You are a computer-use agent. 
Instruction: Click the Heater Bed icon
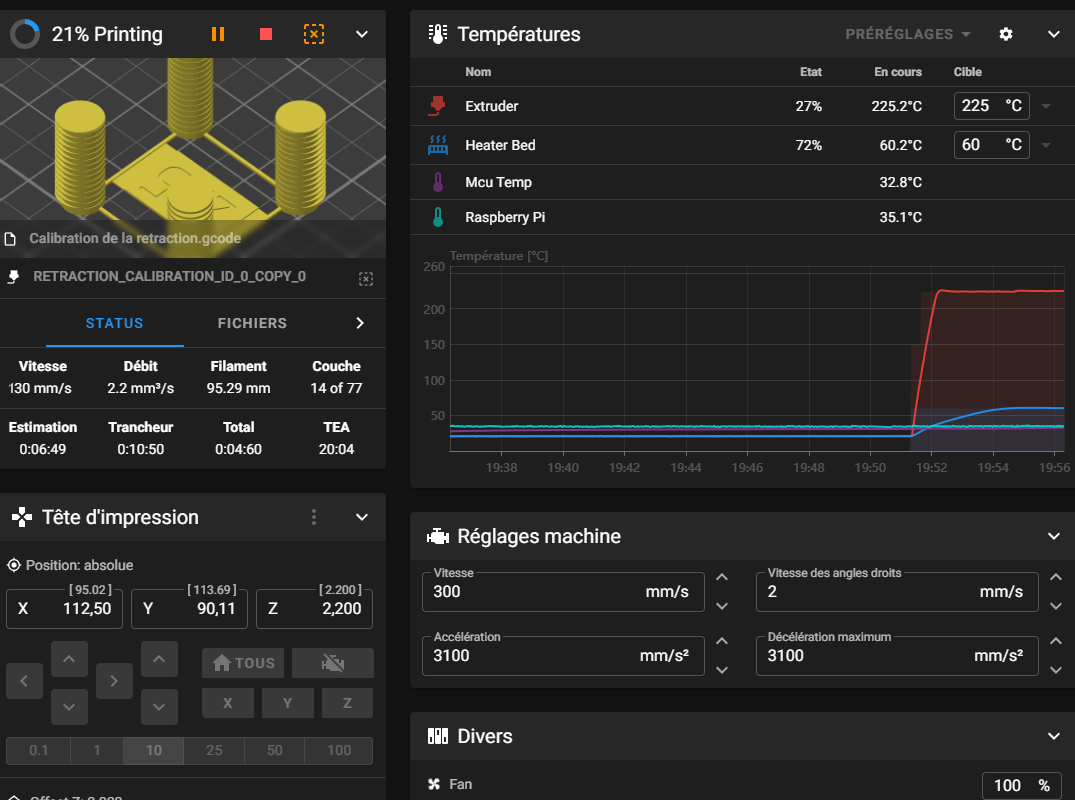click(437, 145)
